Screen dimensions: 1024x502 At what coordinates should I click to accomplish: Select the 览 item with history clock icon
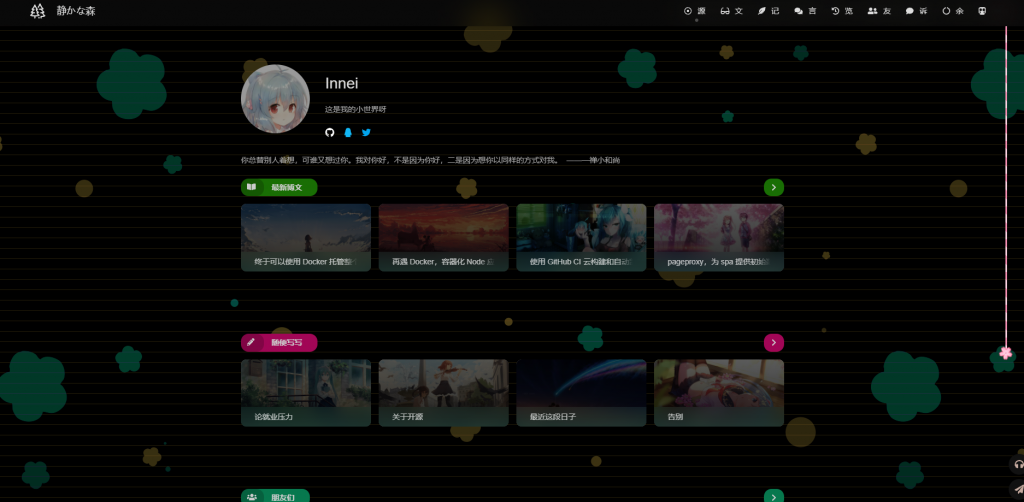coord(842,11)
